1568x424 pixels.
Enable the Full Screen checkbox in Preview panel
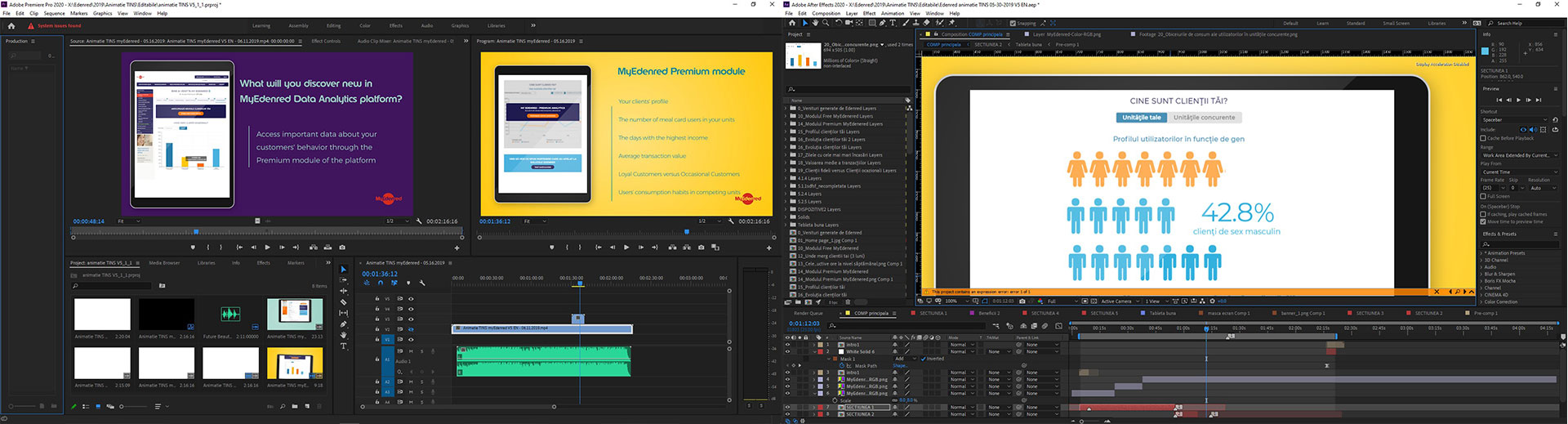[1483, 196]
